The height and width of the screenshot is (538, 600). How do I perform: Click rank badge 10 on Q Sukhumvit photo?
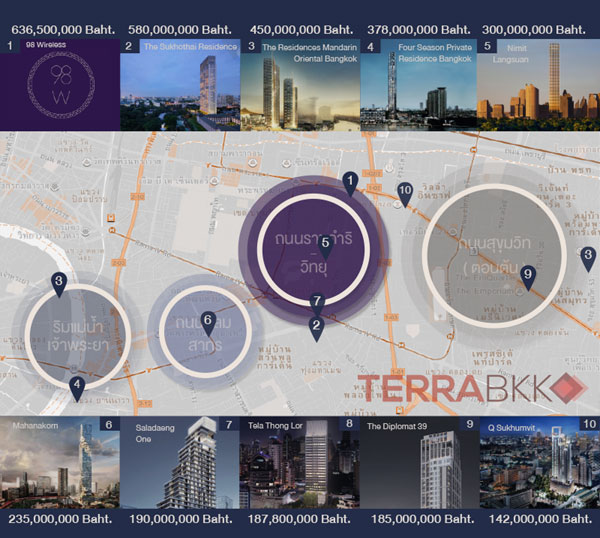click(x=590, y=424)
